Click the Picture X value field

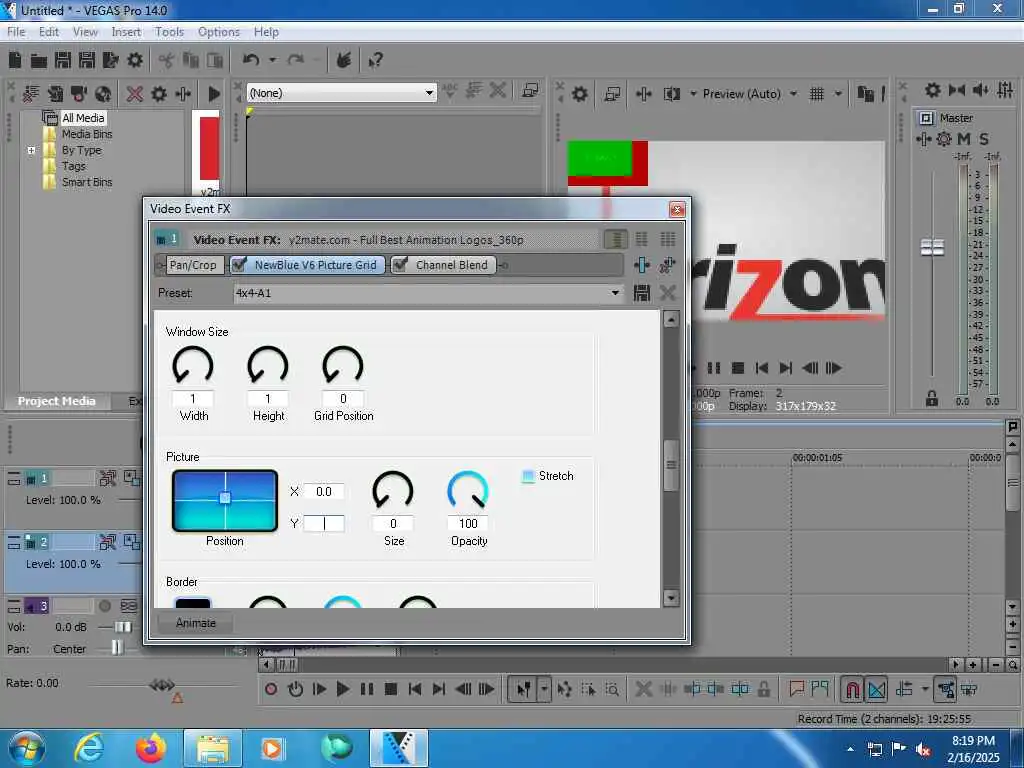coord(324,492)
